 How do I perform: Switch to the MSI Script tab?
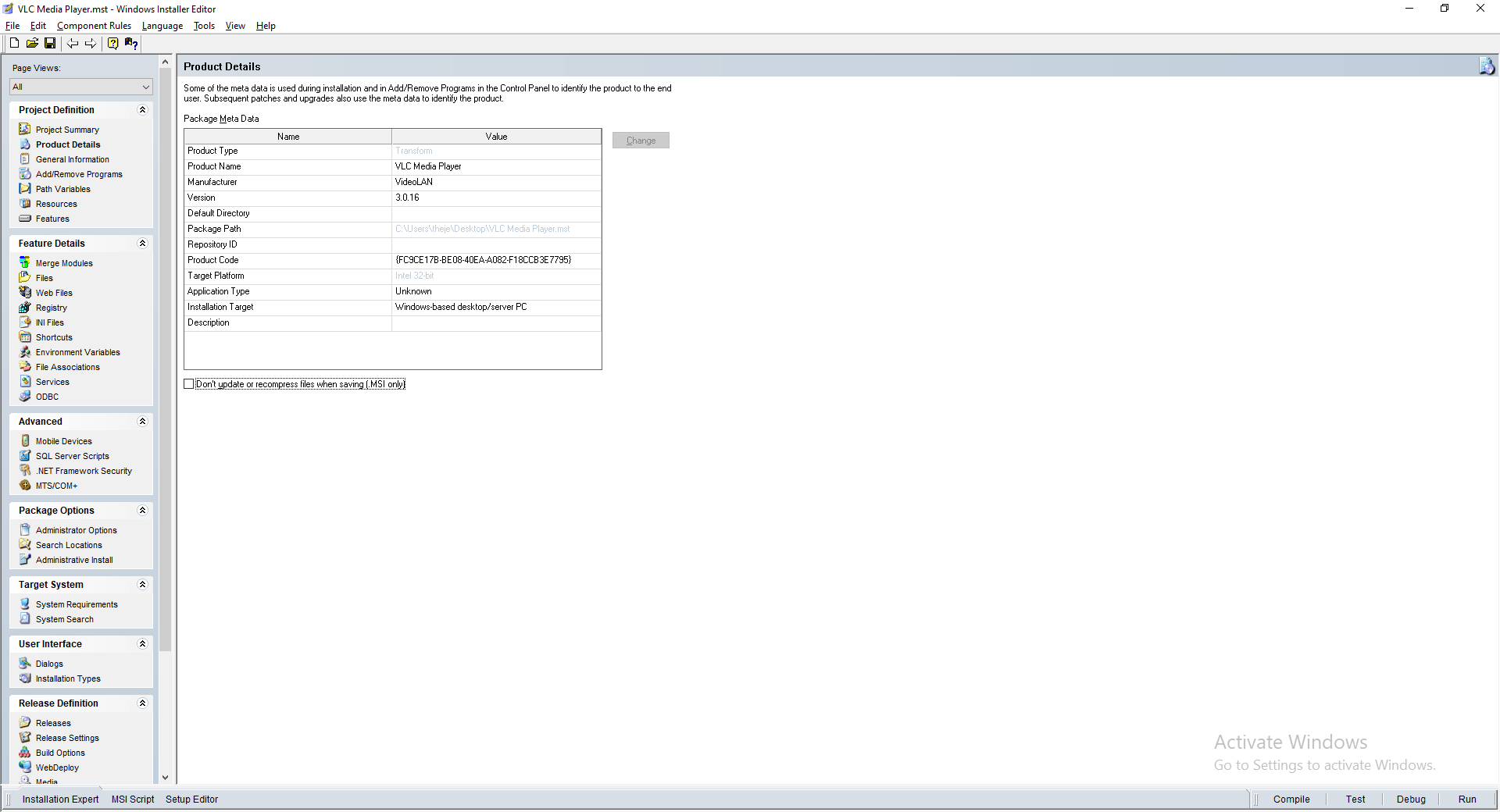133,800
